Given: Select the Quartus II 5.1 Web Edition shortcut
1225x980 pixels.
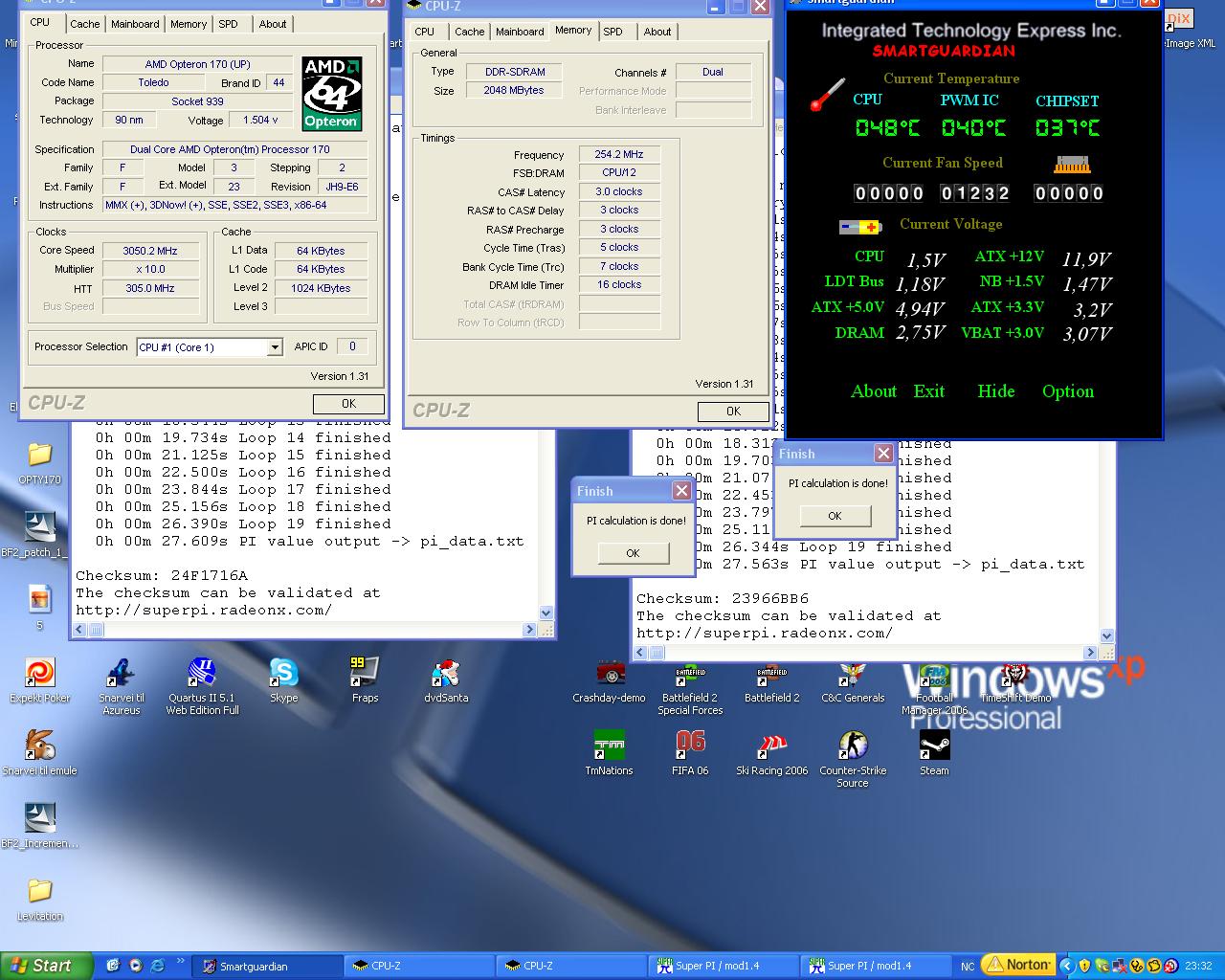Looking at the screenshot, I should coord(202,686).
